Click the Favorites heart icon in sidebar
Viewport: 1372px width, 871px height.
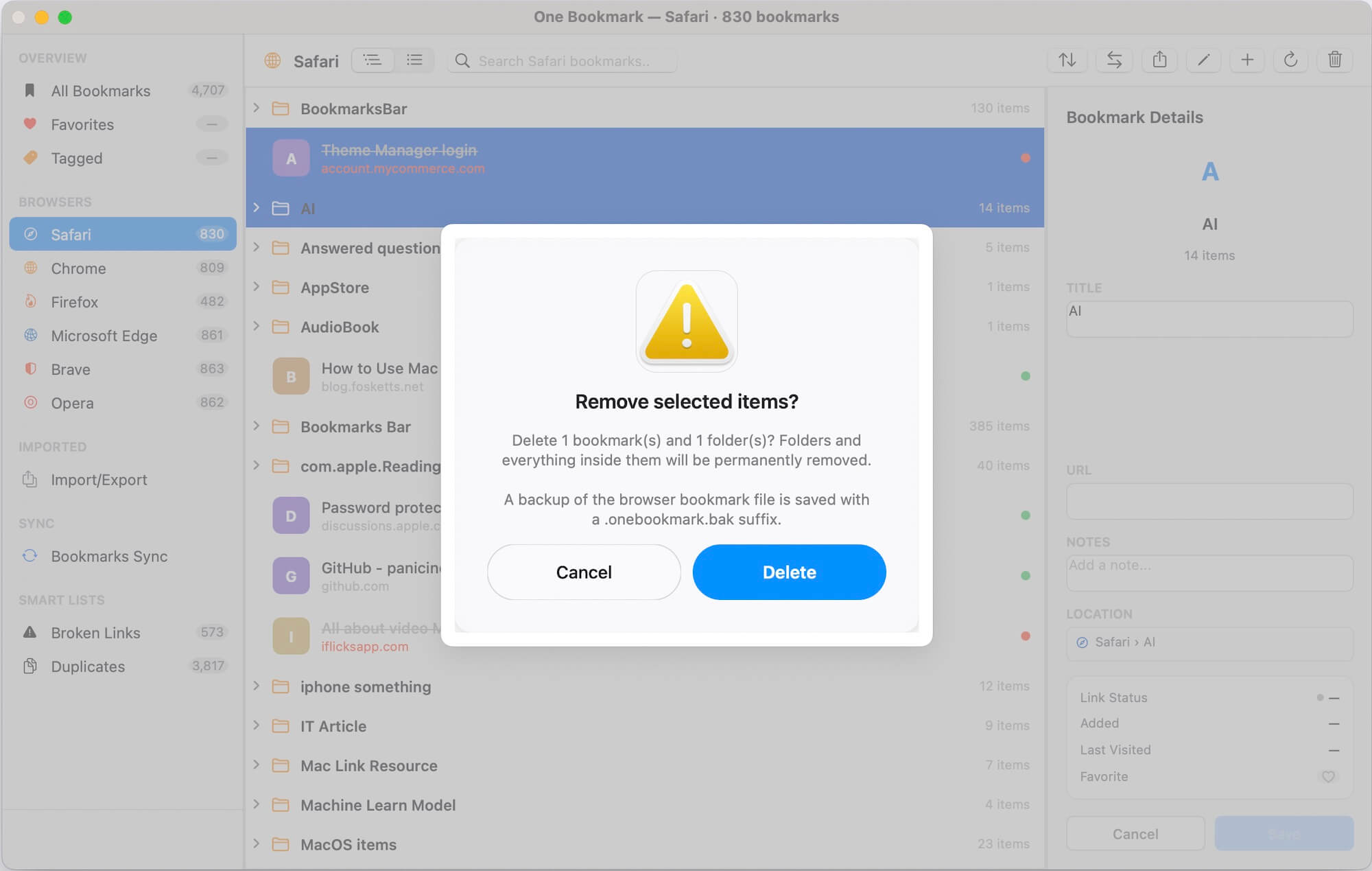(x=29, y=124)
